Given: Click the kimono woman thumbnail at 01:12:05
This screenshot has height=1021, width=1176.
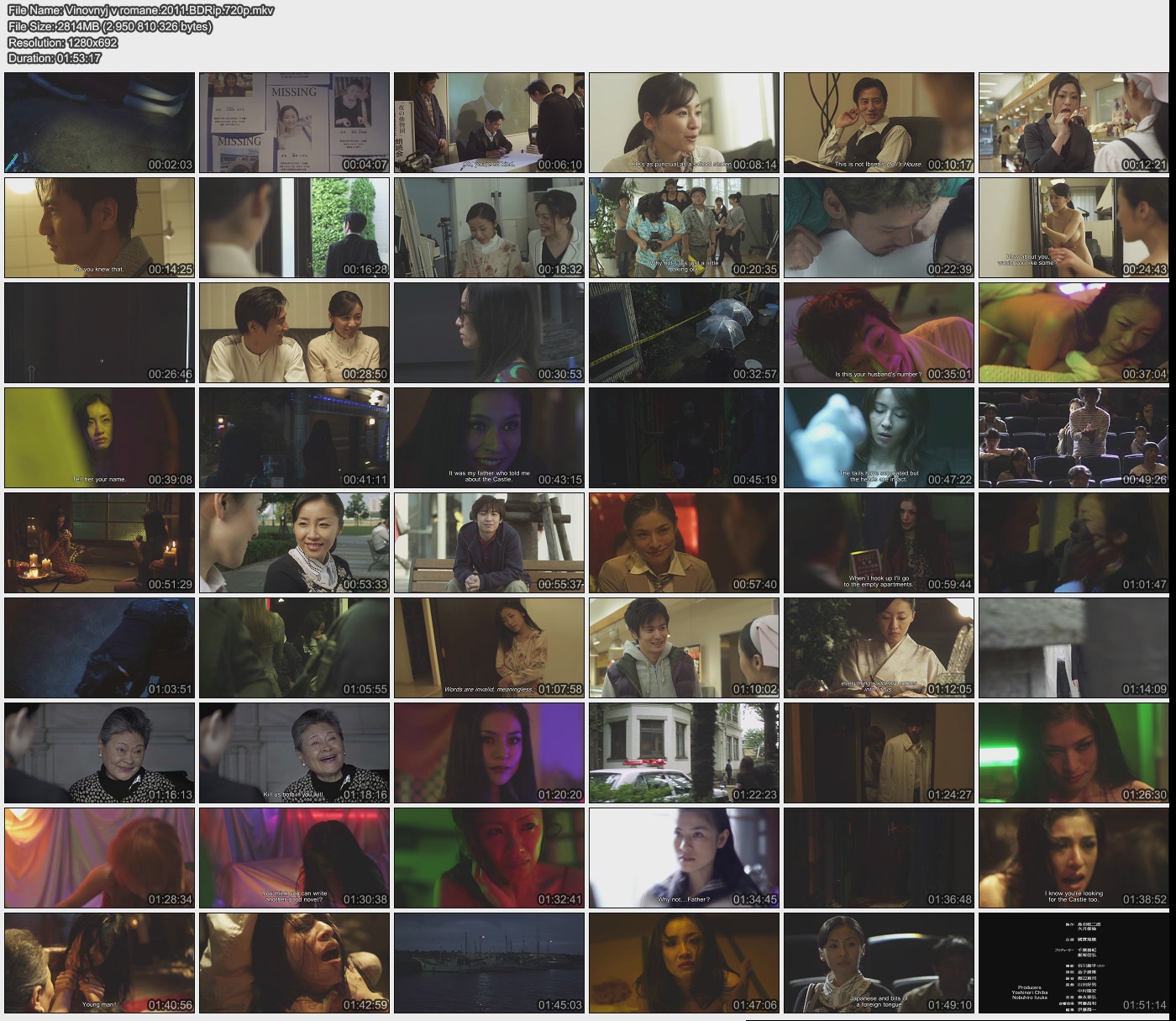Looking at the screenshot, I should (x=879, y=648).
